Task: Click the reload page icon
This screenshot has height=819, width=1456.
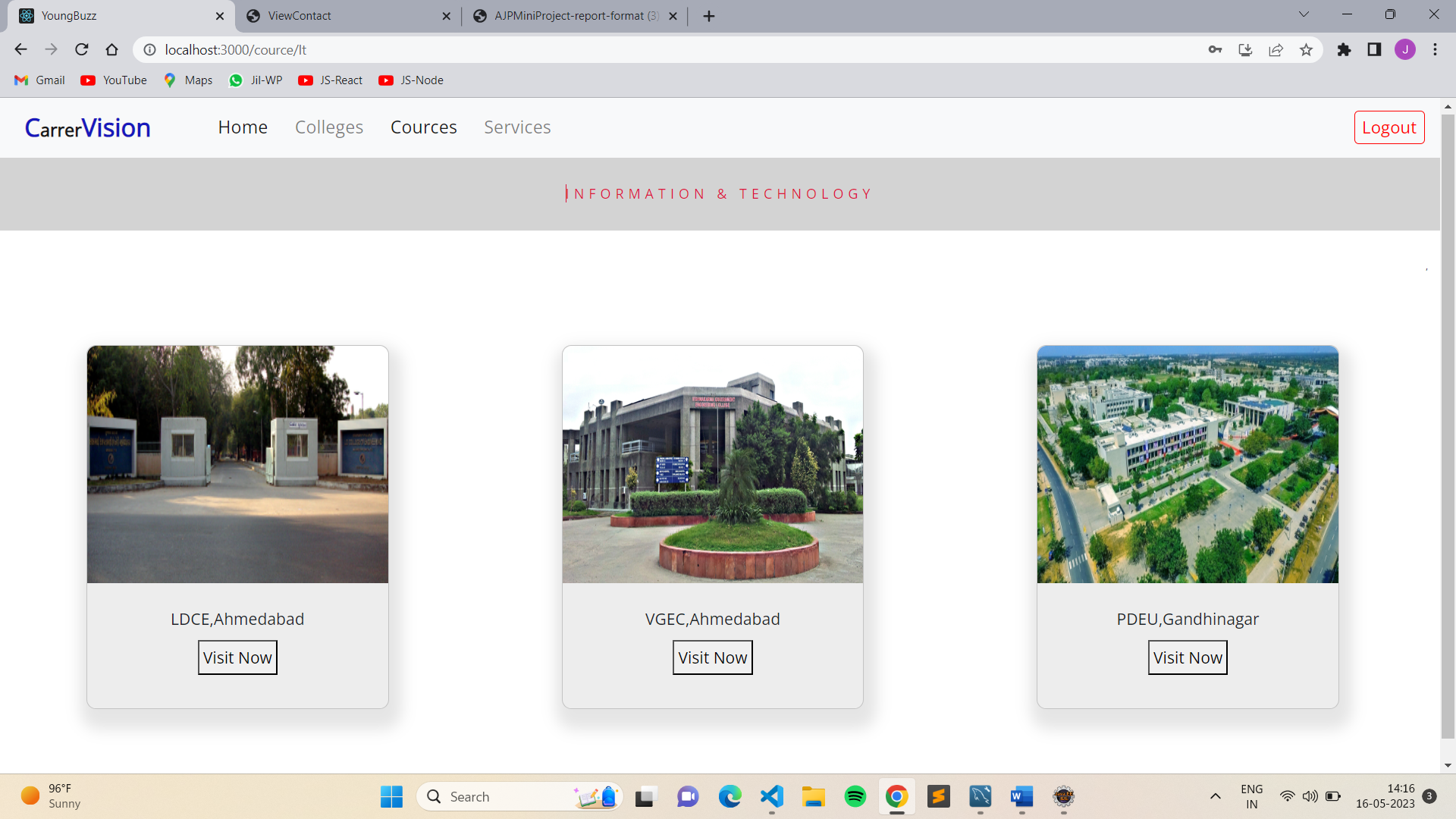Action: [x=81, y=49]
